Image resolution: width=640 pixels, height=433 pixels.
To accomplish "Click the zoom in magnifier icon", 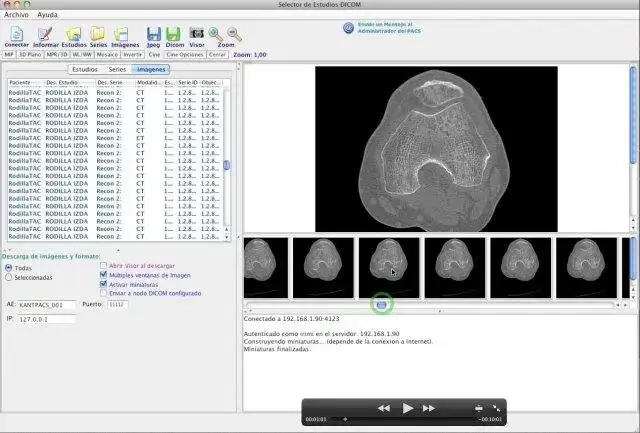I will (x=215, y=34).
